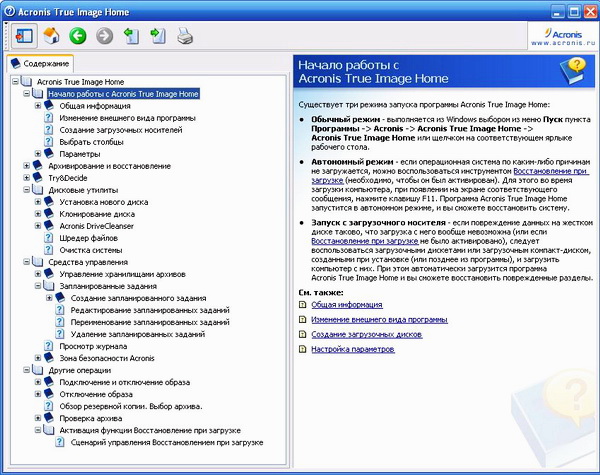Collapse Начало работы с Acronis node
This screenshot has height=475, width=600.
coord(26,93)
